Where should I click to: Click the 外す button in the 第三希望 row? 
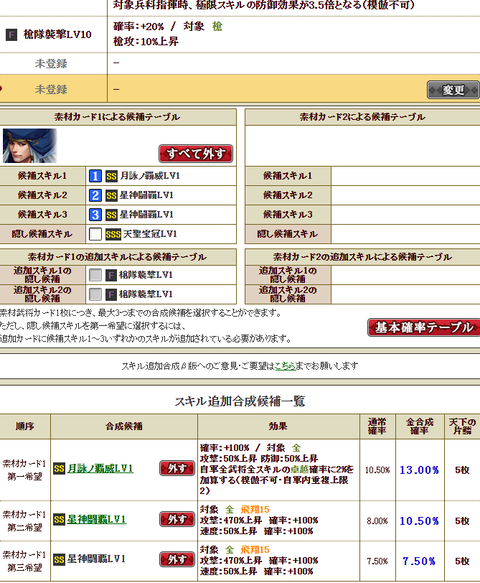[177, 559]
